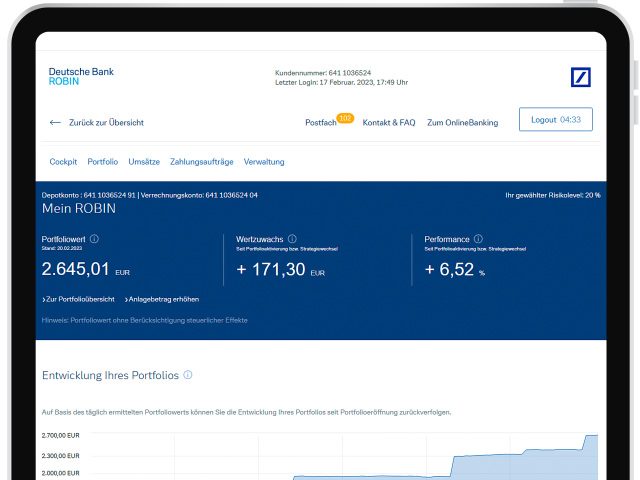Click the Hinweis steuerlicher Effekte note

coord(144,320)
